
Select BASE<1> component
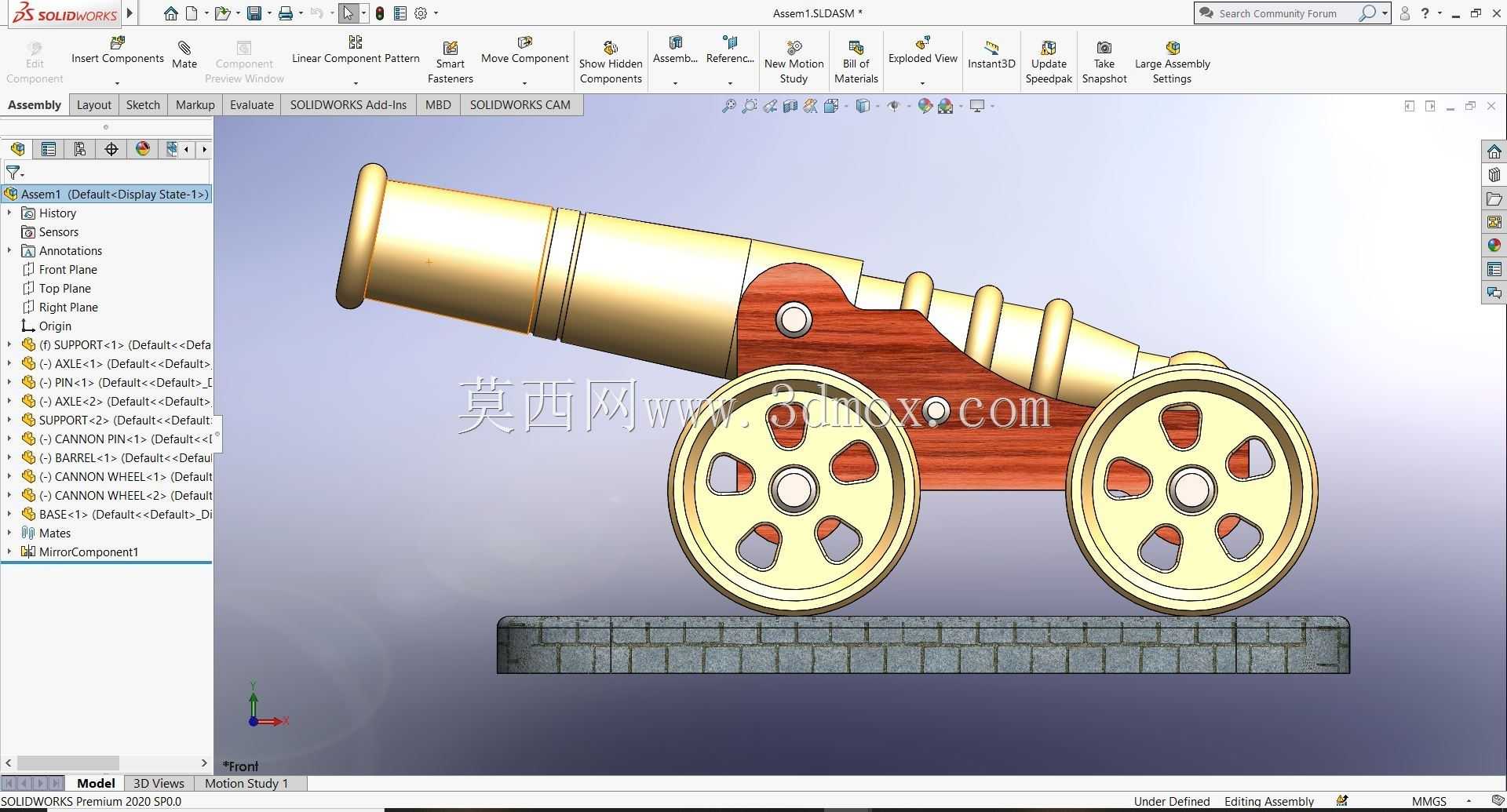tap(116, 515)
